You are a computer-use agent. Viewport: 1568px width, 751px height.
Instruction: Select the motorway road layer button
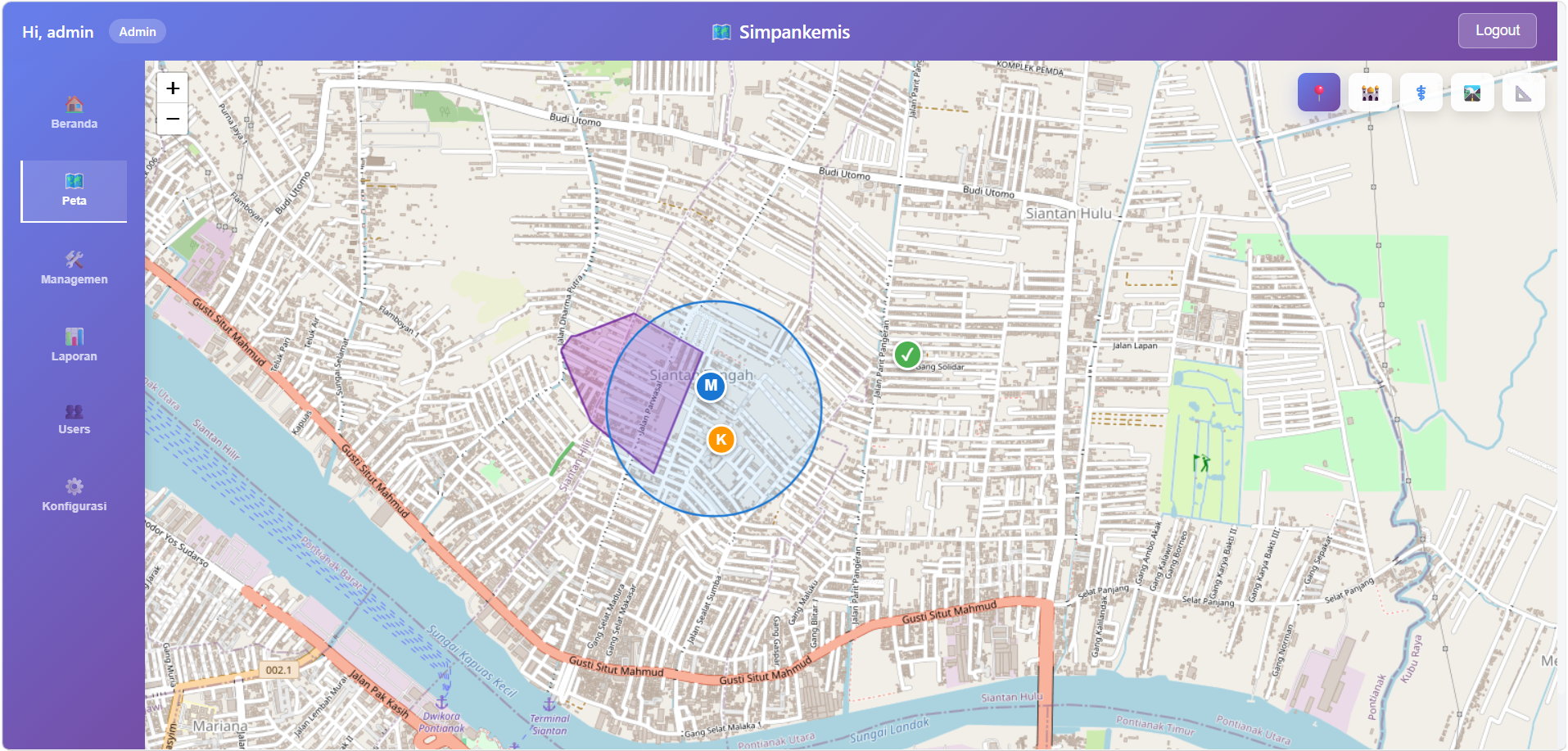click(1472, 93)
